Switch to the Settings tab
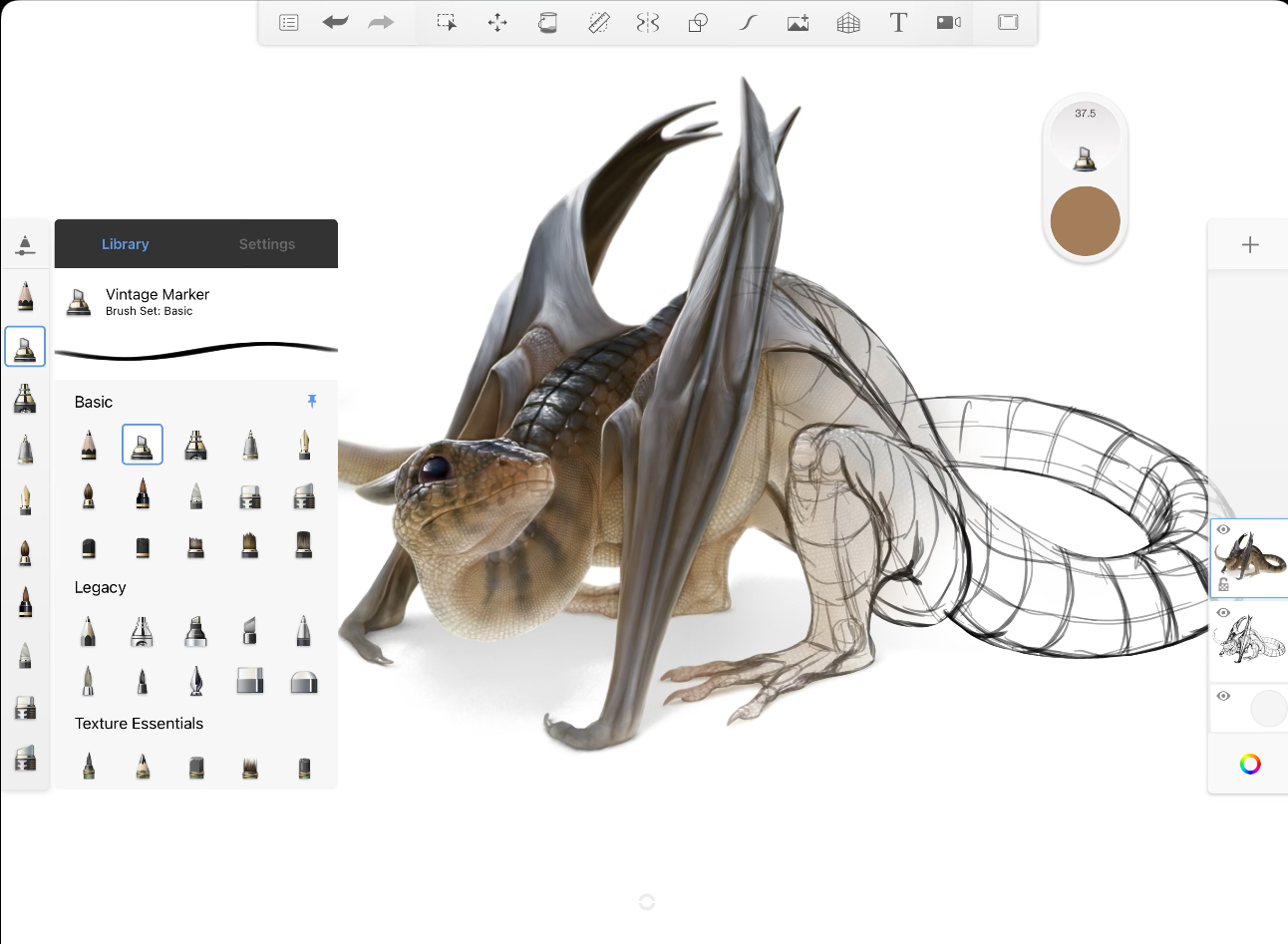 click(267, 244)
